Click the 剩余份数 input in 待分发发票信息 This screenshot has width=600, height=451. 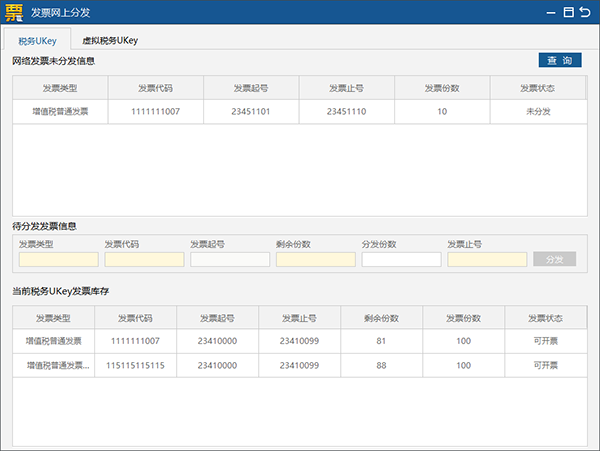pos(315,259)
